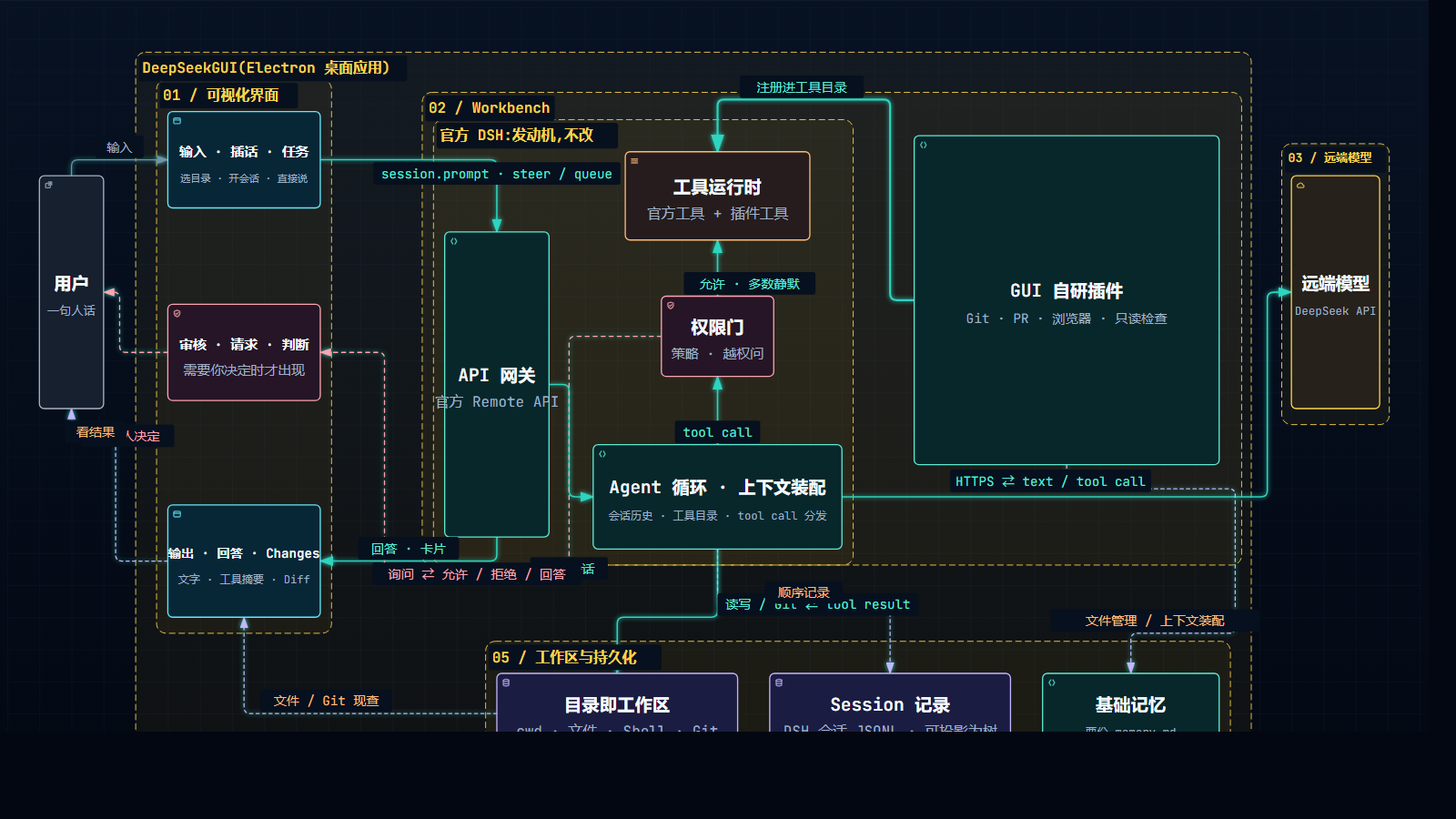Screen dimensions: 1456x819
Task: Click the database icon in 目录即工作区 node
Action: point(506,682)
